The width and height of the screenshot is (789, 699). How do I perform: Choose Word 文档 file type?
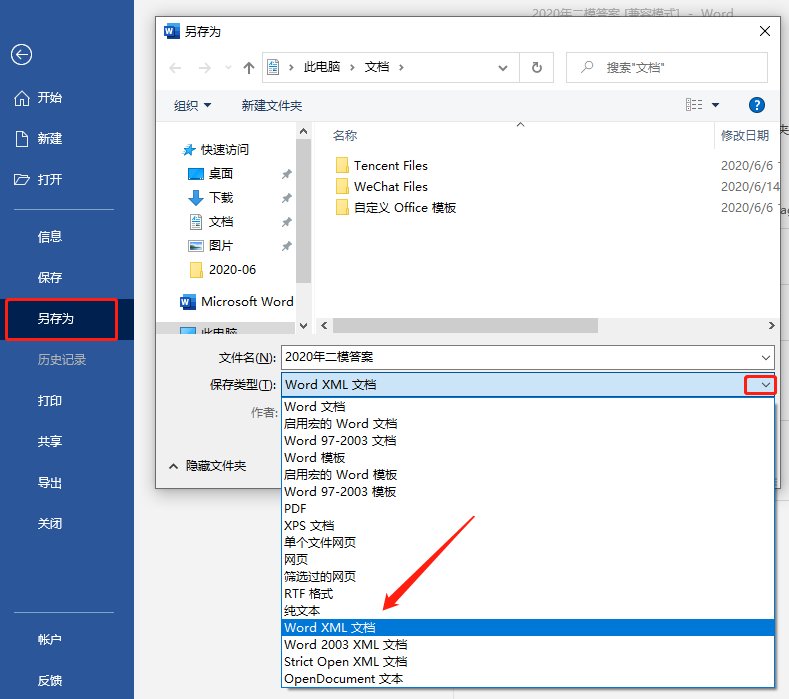pos(528,407)
